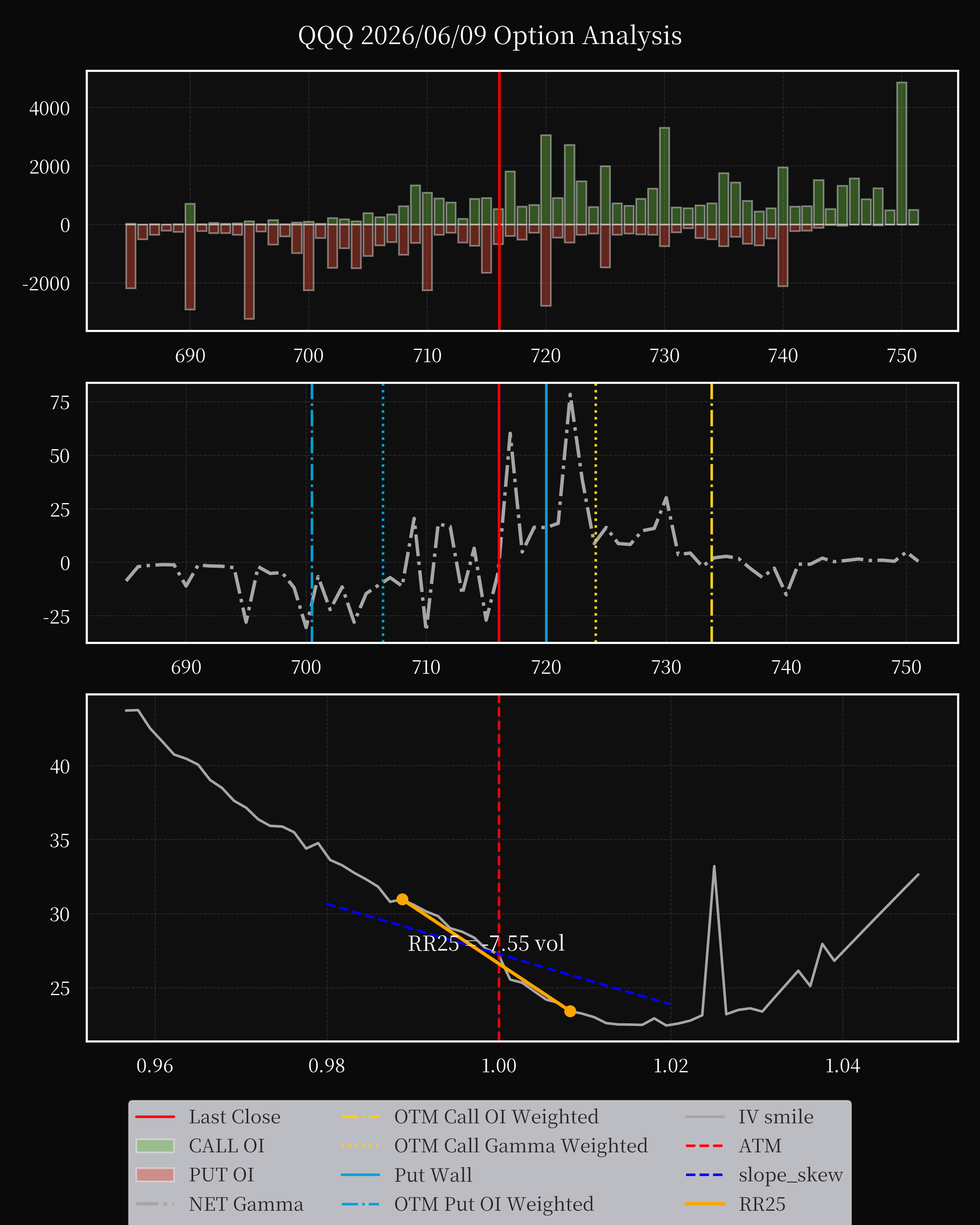
Task: Click the -2000 y-axis label in top chart
Action: 45,283
